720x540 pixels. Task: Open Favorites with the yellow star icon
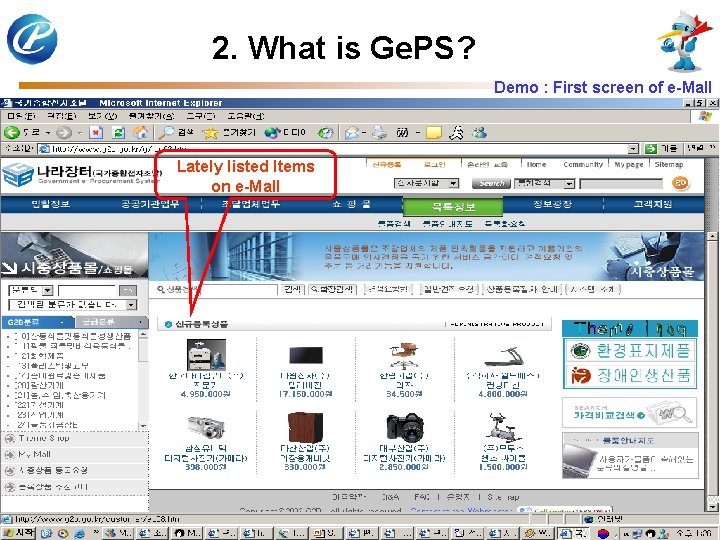point(210,133)
